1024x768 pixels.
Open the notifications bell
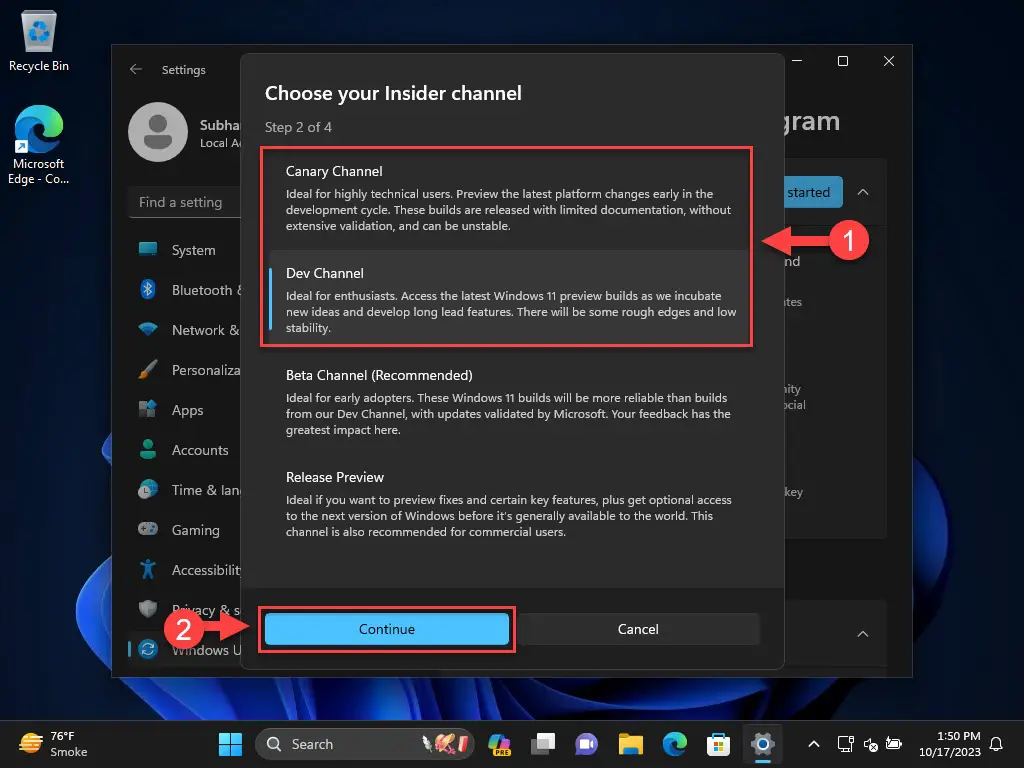click(996, 744)
